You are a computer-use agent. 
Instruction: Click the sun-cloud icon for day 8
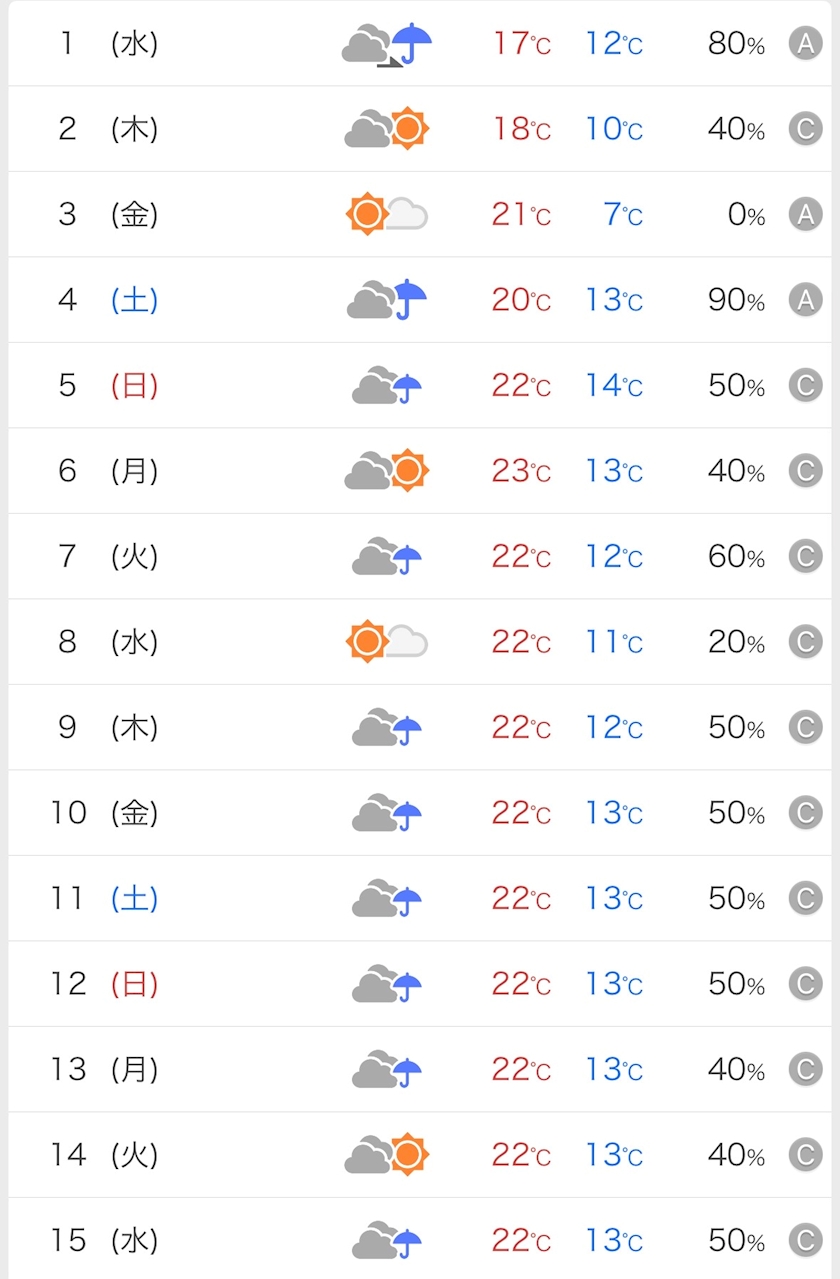point(386,642)
